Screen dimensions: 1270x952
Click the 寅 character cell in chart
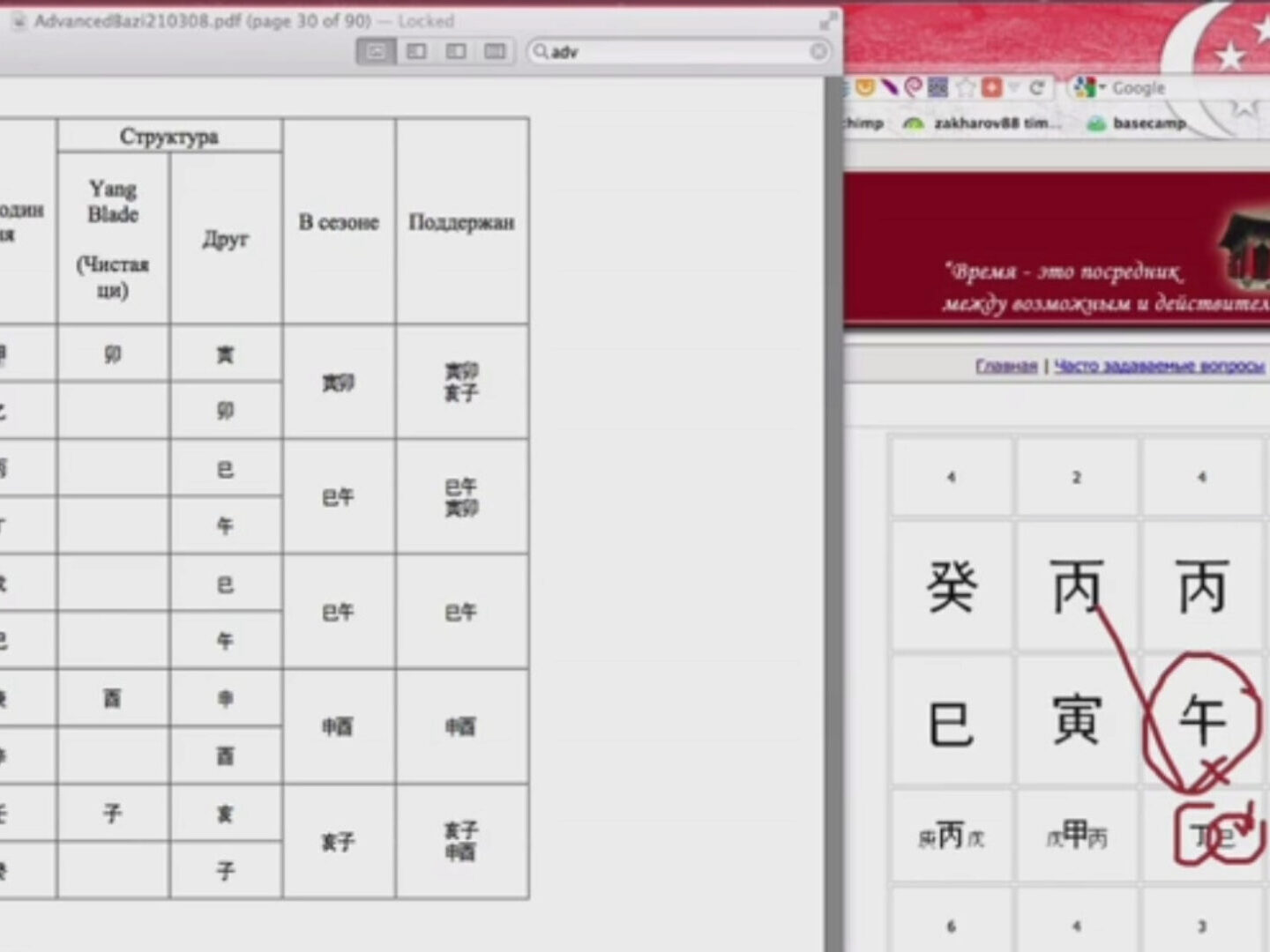[x=1076, y=720]
